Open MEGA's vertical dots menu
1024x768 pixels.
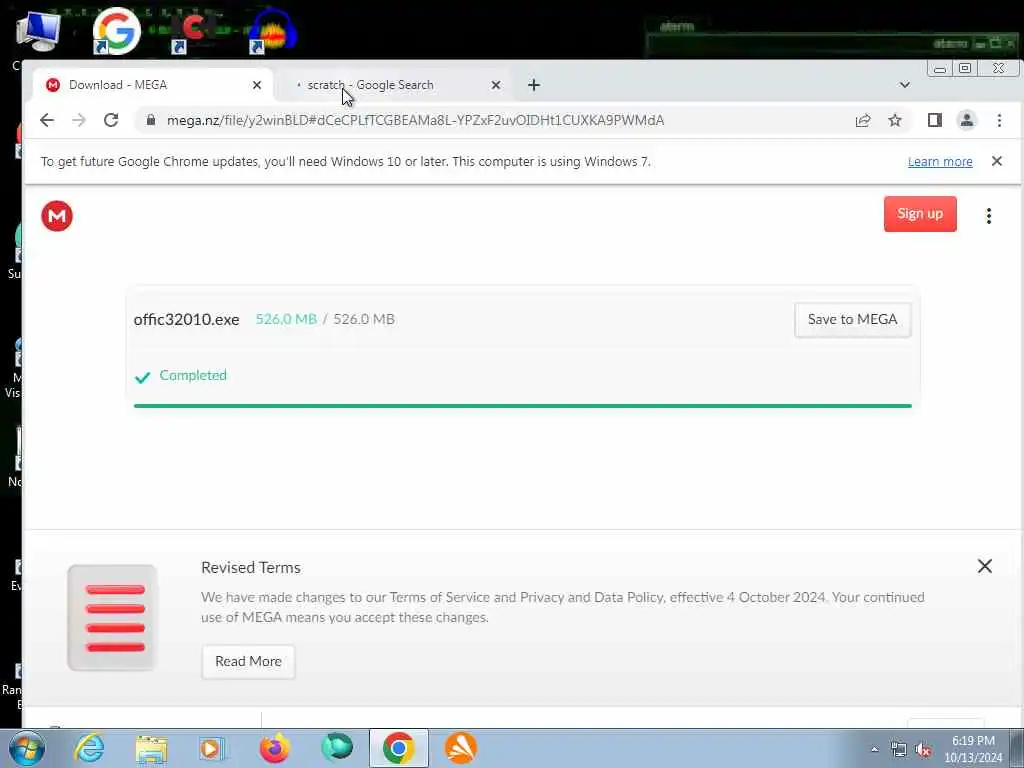click(989, 216)
